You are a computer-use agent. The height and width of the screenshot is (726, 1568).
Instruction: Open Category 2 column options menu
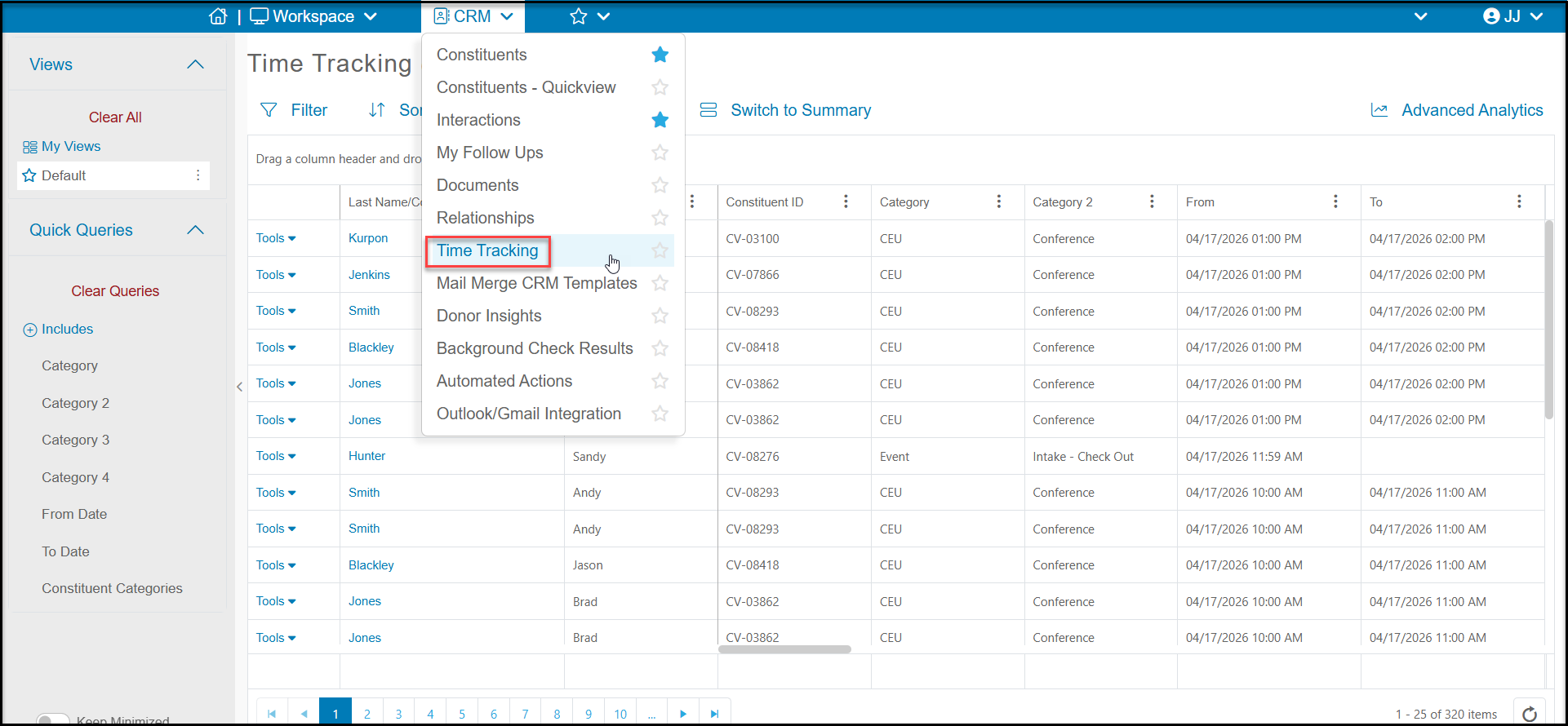click(1152, 201)
